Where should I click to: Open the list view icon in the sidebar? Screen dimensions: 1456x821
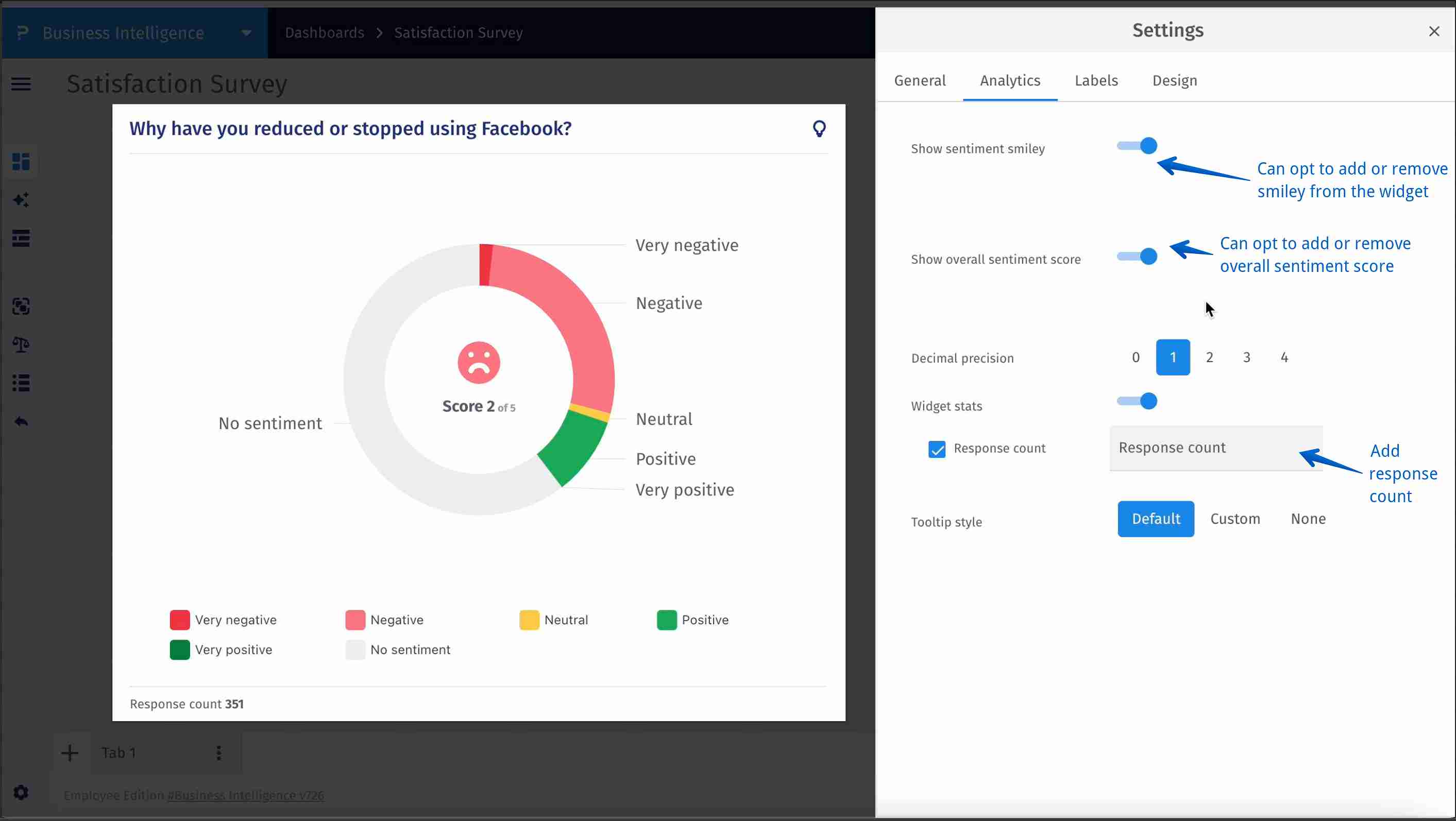pos(21,383)
